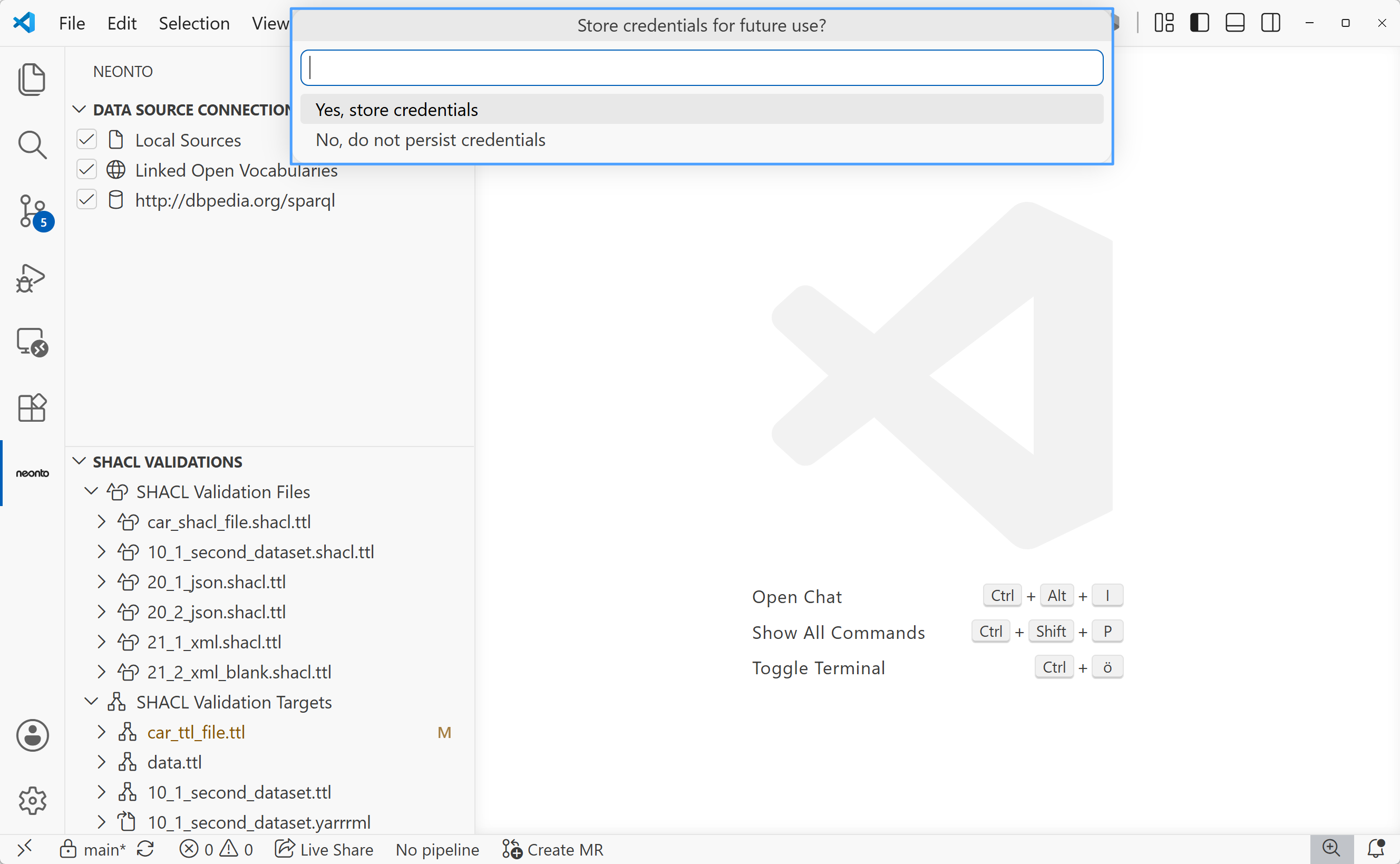Viewport: 1400px width, 864px height.
Task: Open problems panel via errors count
Action: pyautogui.click(x=216, y=849)
